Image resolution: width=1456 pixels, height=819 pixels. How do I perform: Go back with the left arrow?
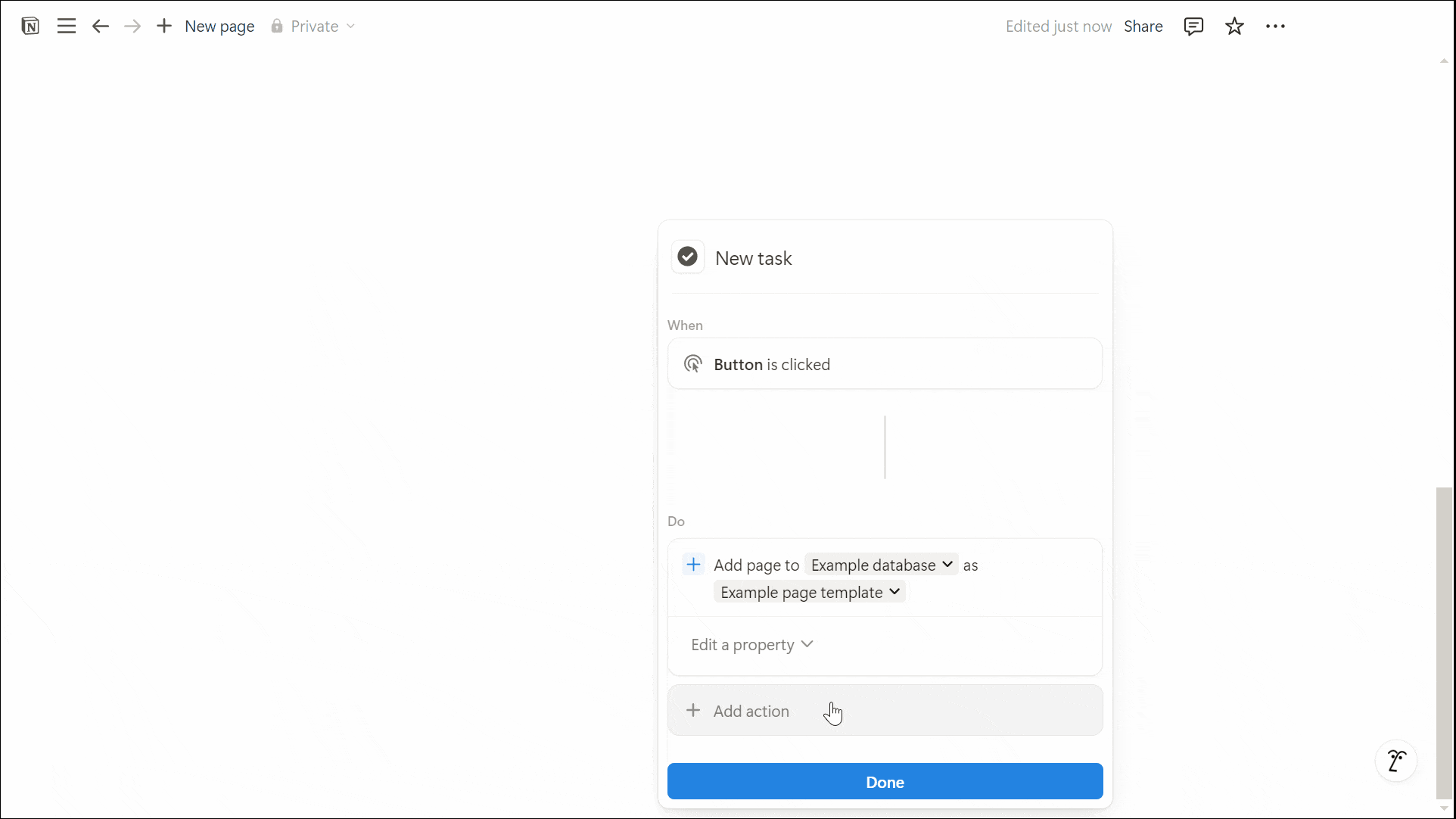coord(100,26)
